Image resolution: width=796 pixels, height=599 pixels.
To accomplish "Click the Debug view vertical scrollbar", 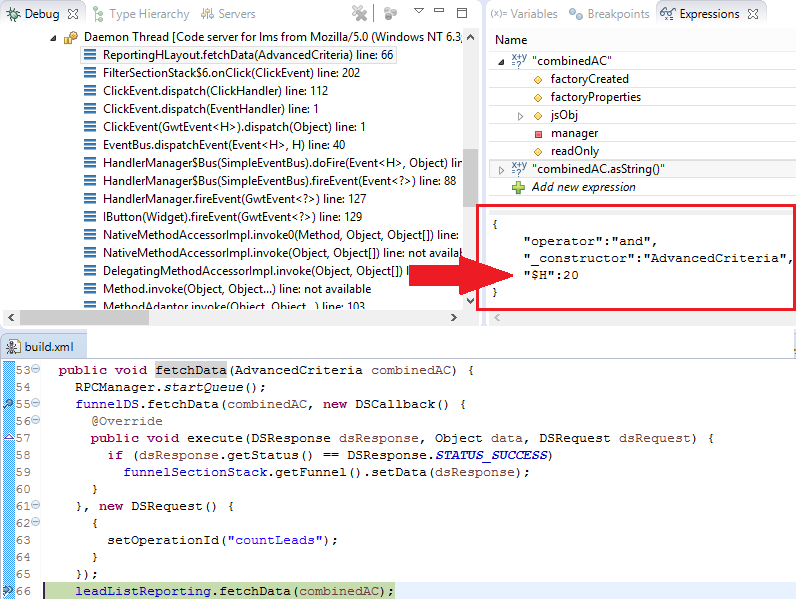I will point(469,150).
